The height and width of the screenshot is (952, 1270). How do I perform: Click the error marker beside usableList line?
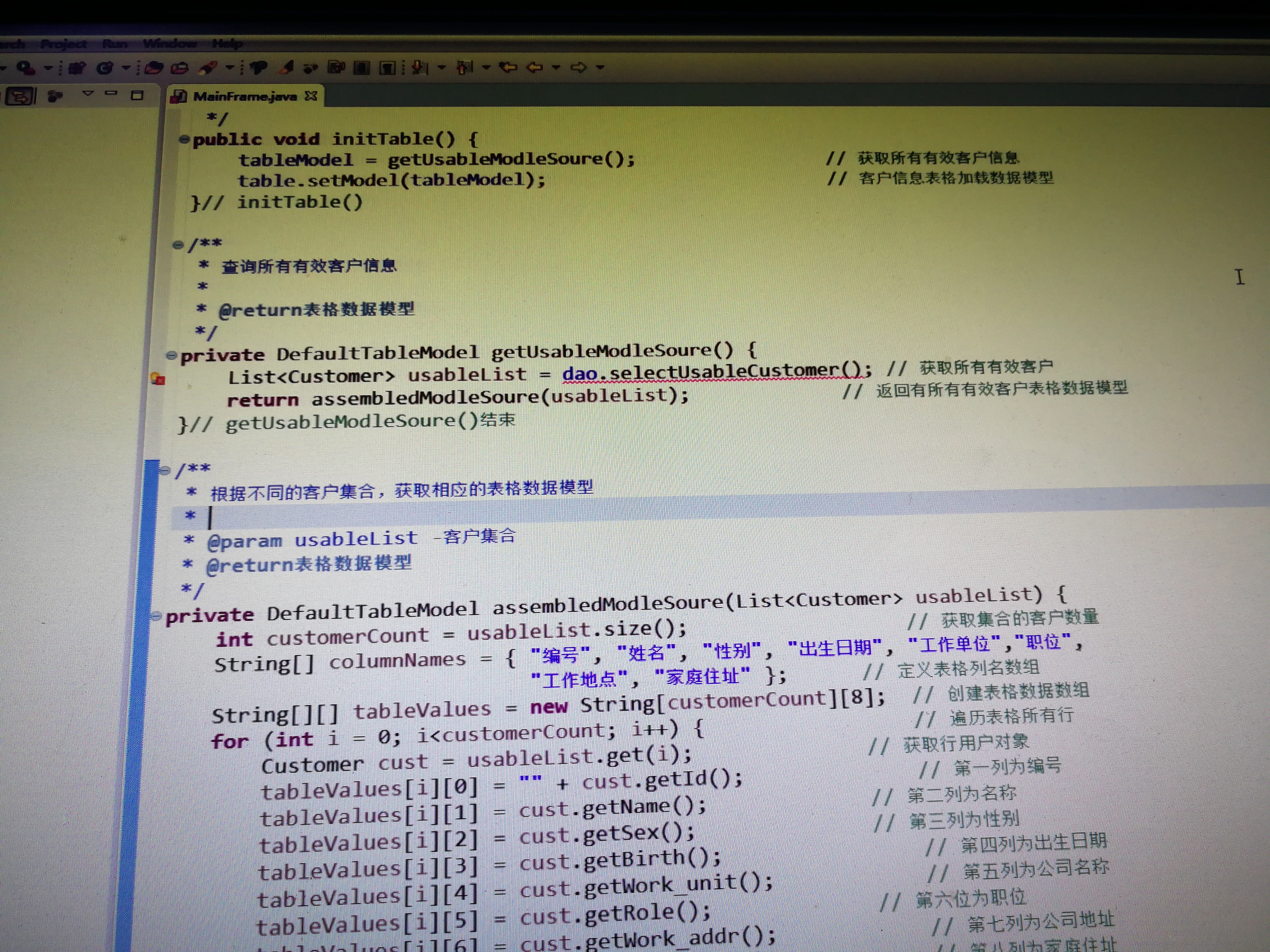click(158, 379)
